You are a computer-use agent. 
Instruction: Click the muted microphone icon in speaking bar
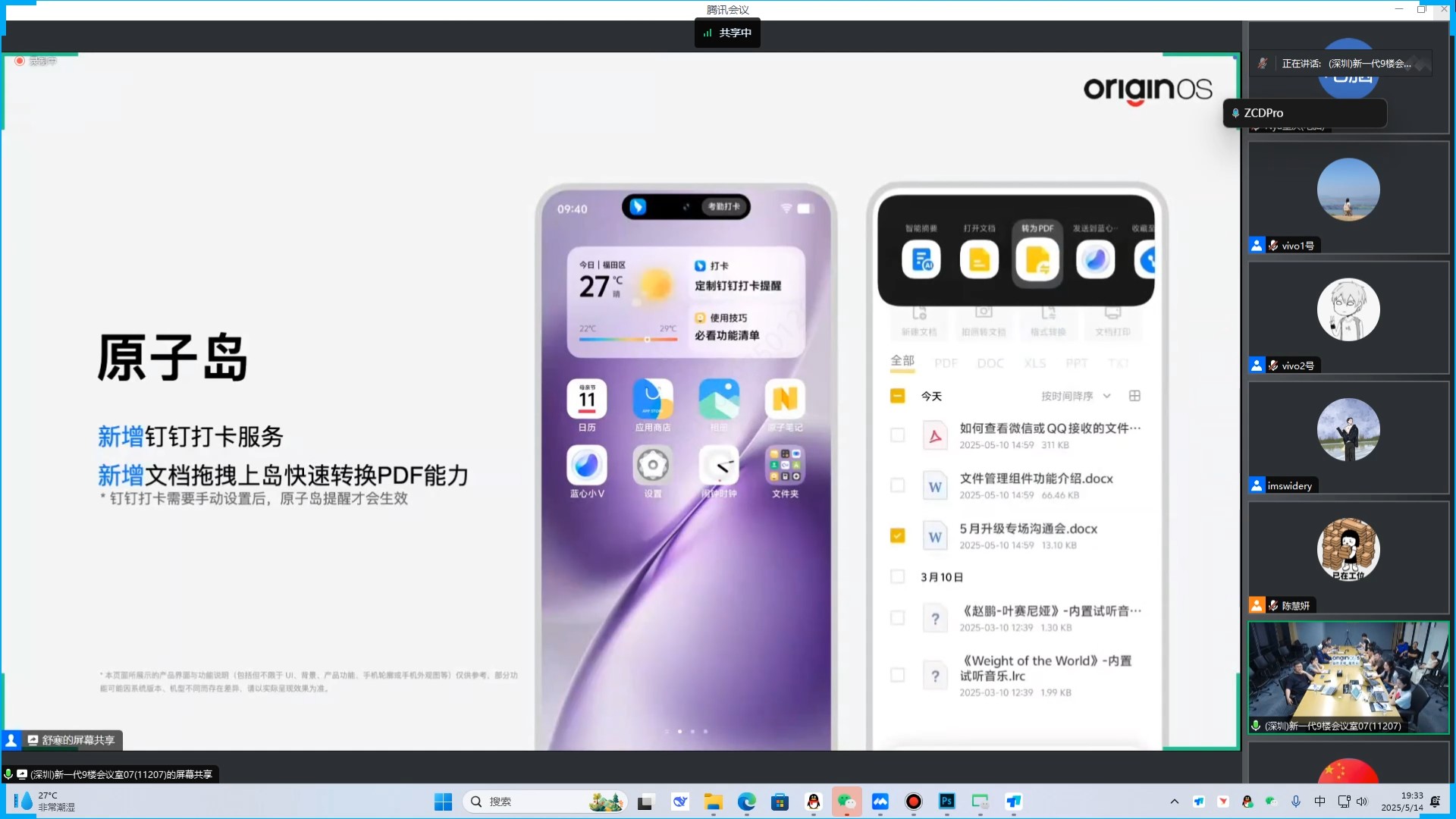coord(1263,64)
